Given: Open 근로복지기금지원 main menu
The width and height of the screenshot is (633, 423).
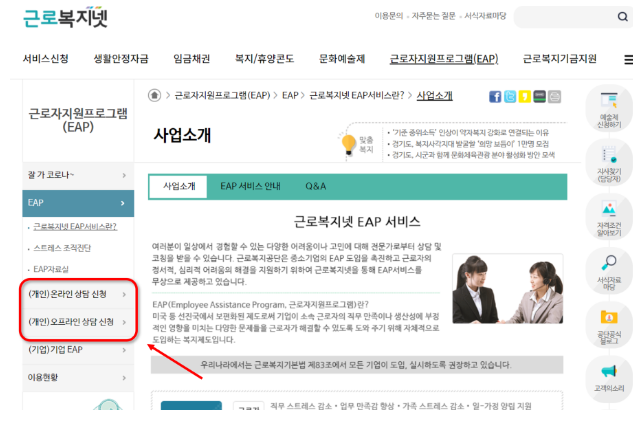Looking at the screenshot, I should [x=560, y=59].
